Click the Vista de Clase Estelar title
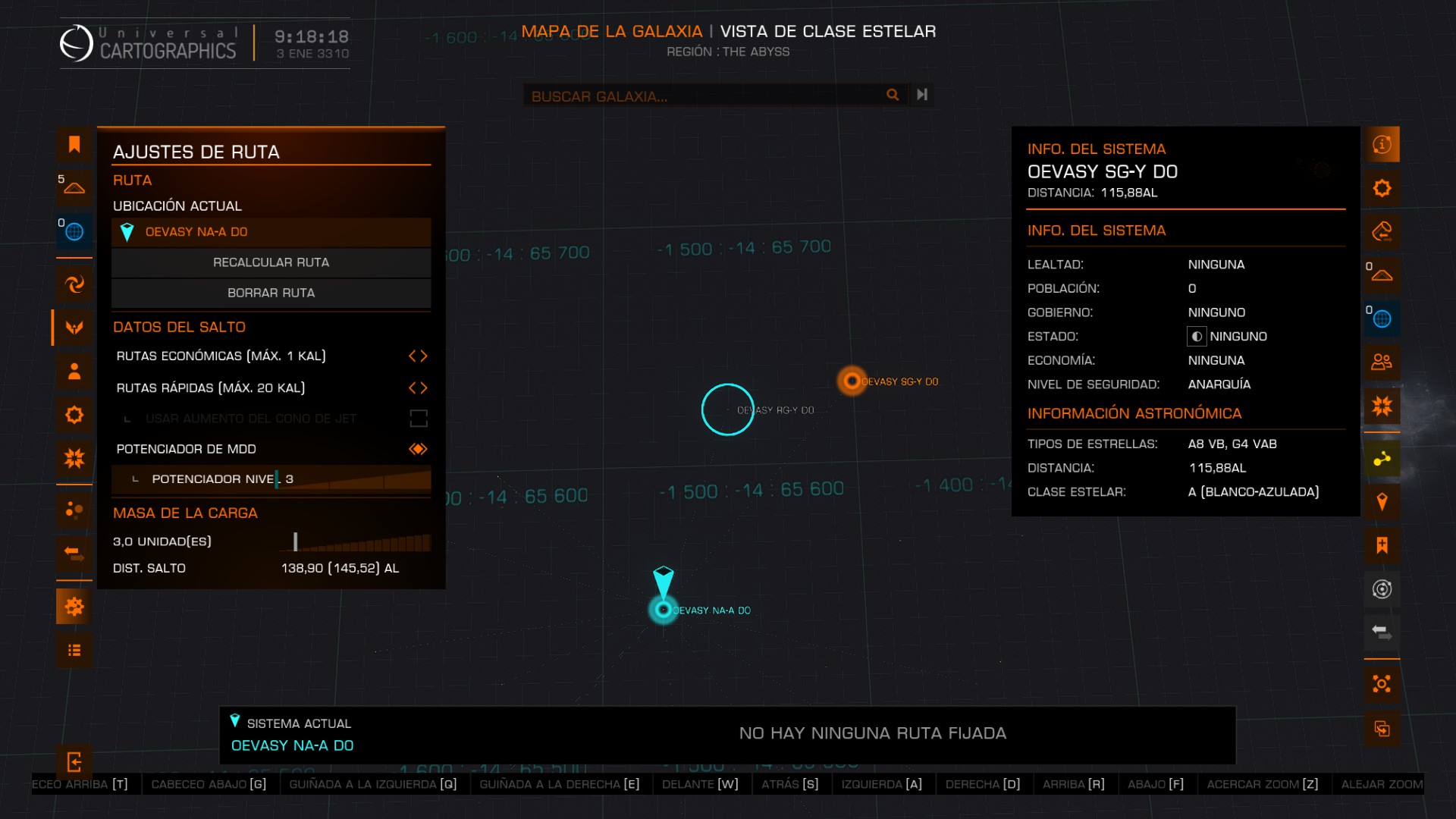Viewport: 1456px width, 819px height. (x=828, y=31)
